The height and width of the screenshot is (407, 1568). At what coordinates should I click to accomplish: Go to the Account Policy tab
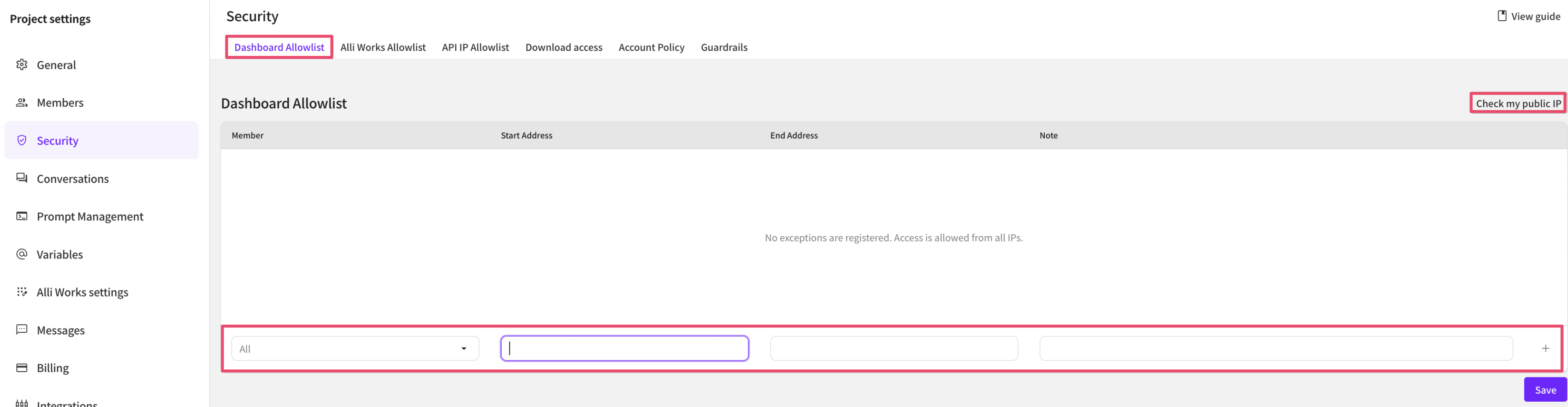(651, 47)
